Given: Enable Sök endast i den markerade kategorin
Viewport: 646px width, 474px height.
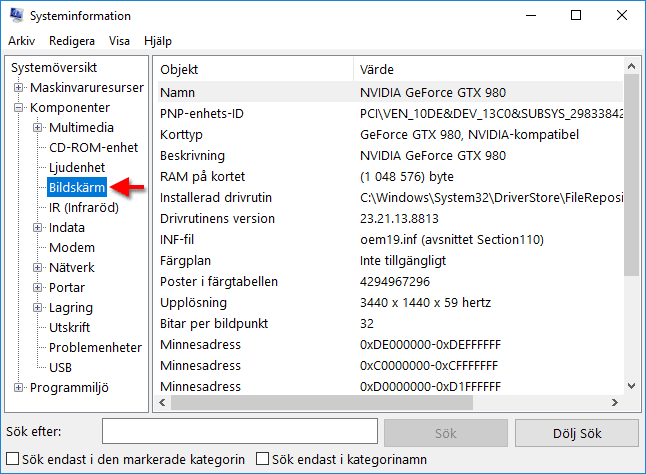Looking at the screenshot, I should tap(13, 459).
